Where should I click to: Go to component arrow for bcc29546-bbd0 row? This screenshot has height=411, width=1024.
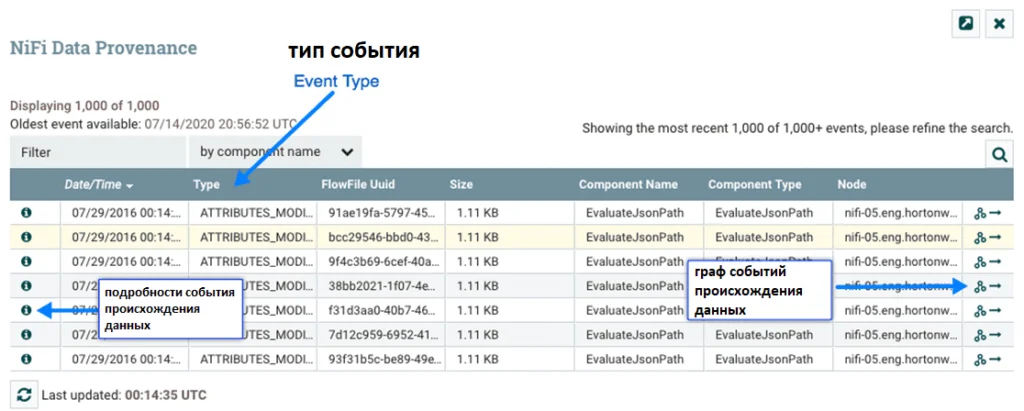pos(995,237)
